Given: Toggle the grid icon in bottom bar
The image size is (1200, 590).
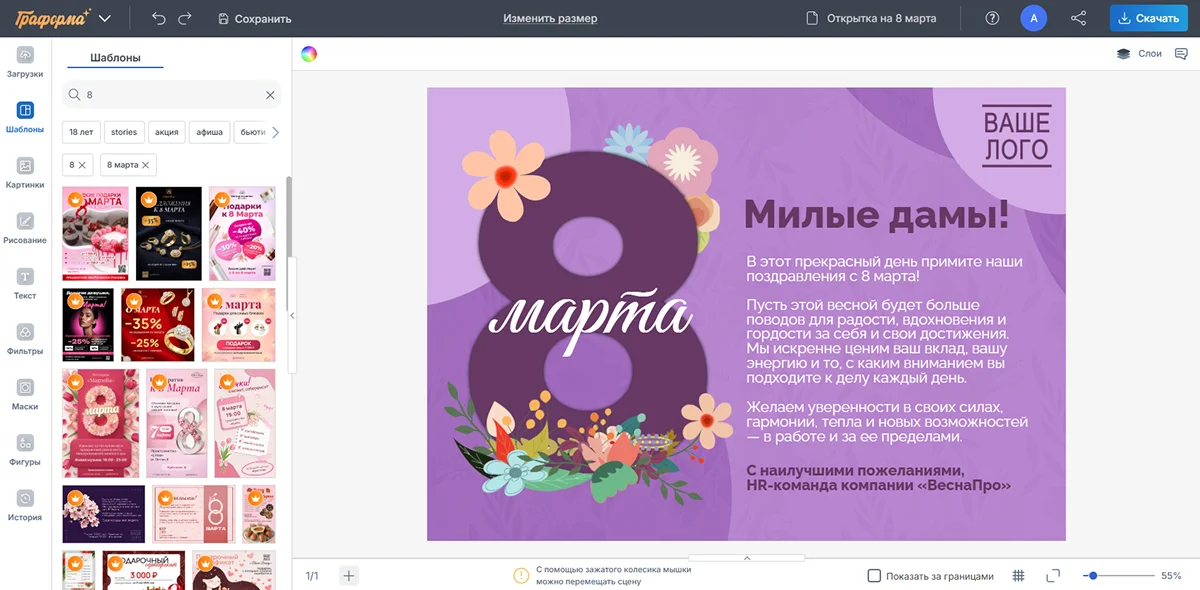Looking at the screenshot, I should click(1019, 576).
